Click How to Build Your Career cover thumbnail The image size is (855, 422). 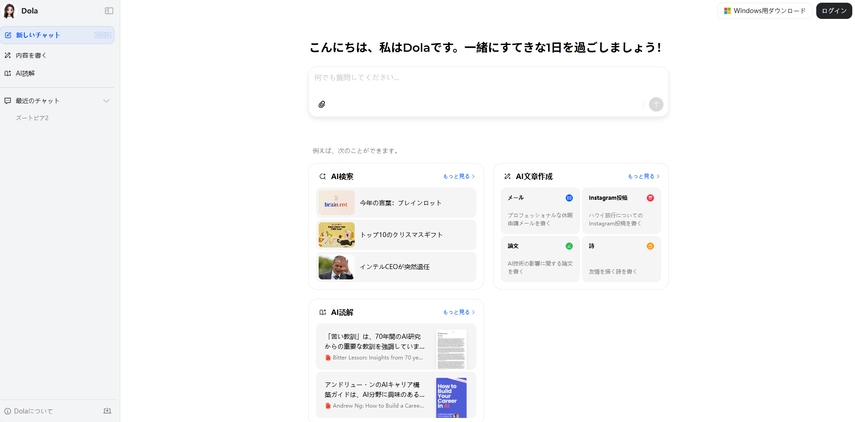point(451,397)
